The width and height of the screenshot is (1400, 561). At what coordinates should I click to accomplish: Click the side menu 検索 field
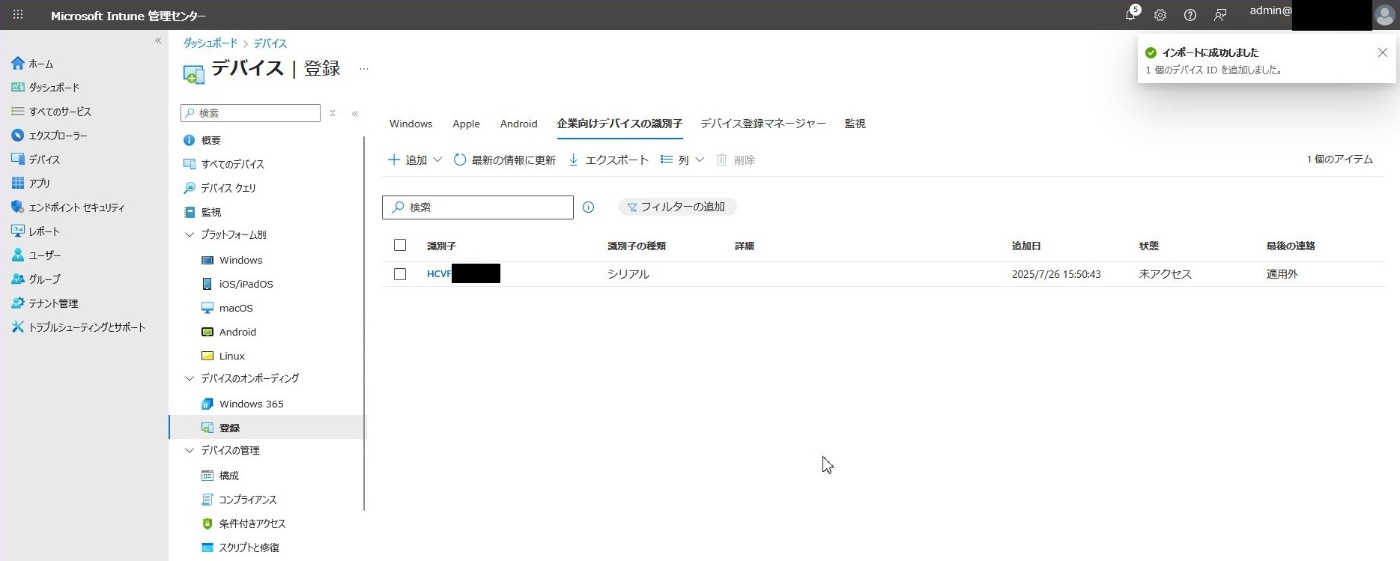250,114
